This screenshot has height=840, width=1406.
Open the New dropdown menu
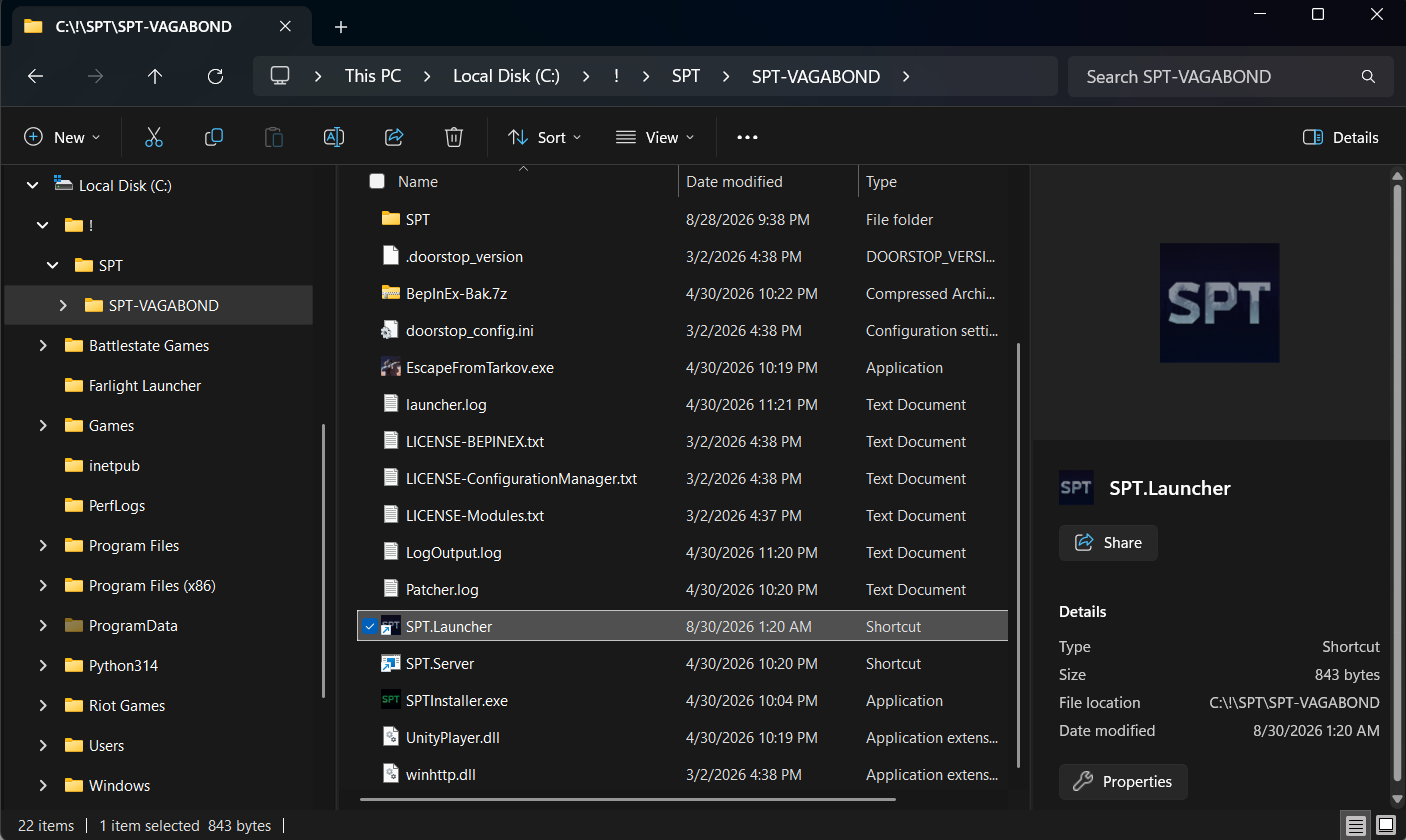coord(62,137)
